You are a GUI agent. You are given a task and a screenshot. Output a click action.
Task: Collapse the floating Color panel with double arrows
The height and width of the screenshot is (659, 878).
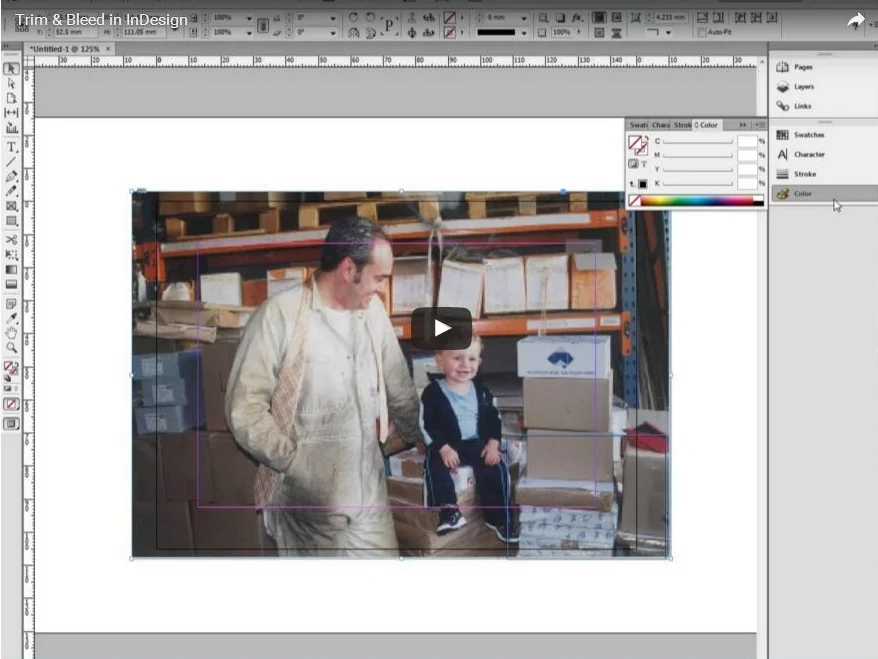point(742,125)
